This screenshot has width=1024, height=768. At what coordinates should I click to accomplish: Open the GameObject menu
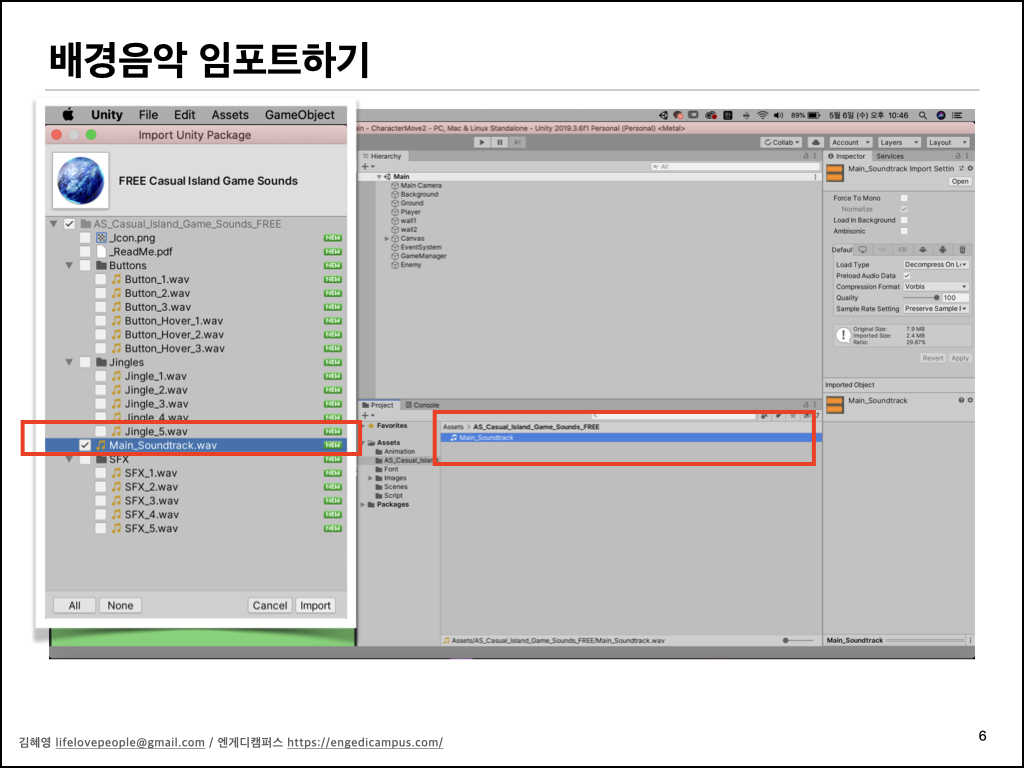coord(300,115)
